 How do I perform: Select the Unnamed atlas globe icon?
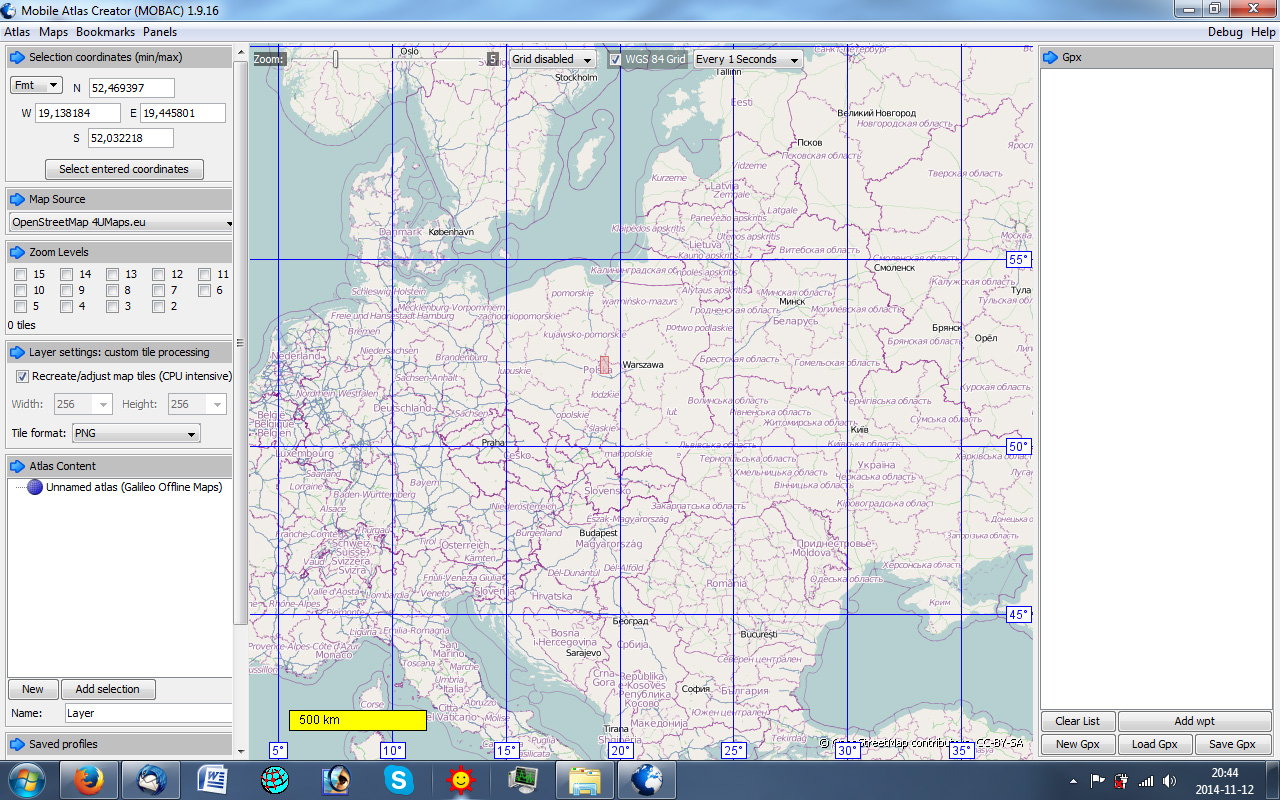click(x=35, y=487)
